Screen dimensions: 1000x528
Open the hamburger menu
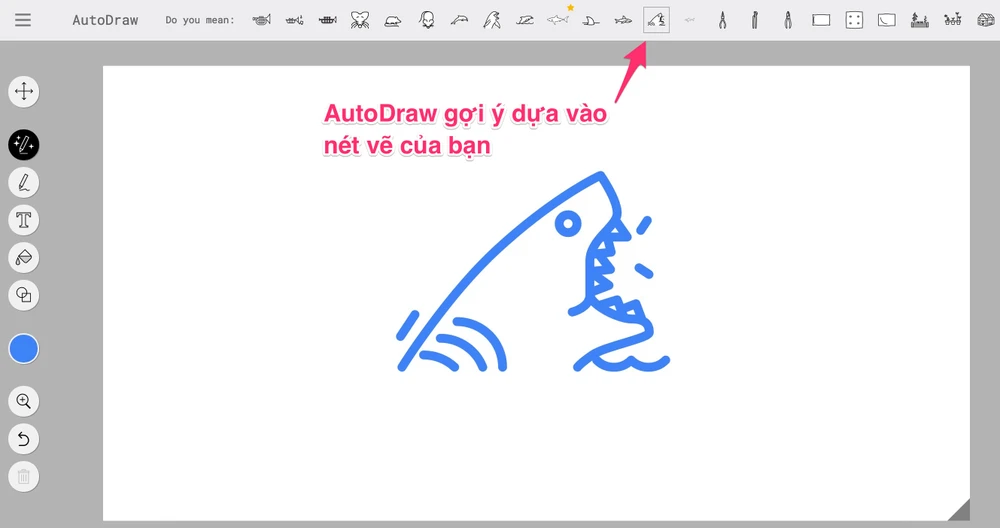click(23, 20)
